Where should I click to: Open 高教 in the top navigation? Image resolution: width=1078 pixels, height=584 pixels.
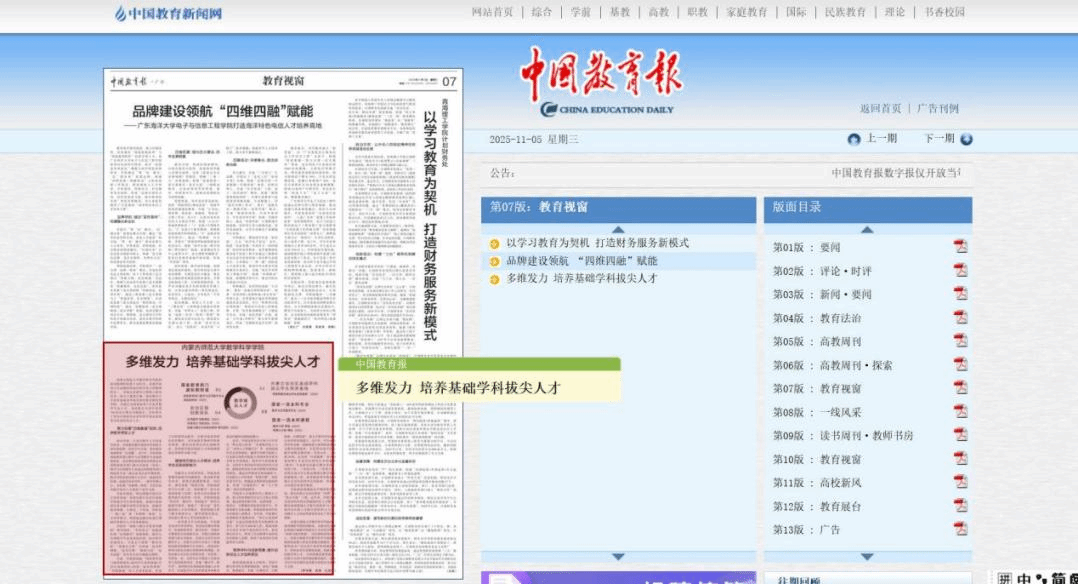tap(658, 12)
